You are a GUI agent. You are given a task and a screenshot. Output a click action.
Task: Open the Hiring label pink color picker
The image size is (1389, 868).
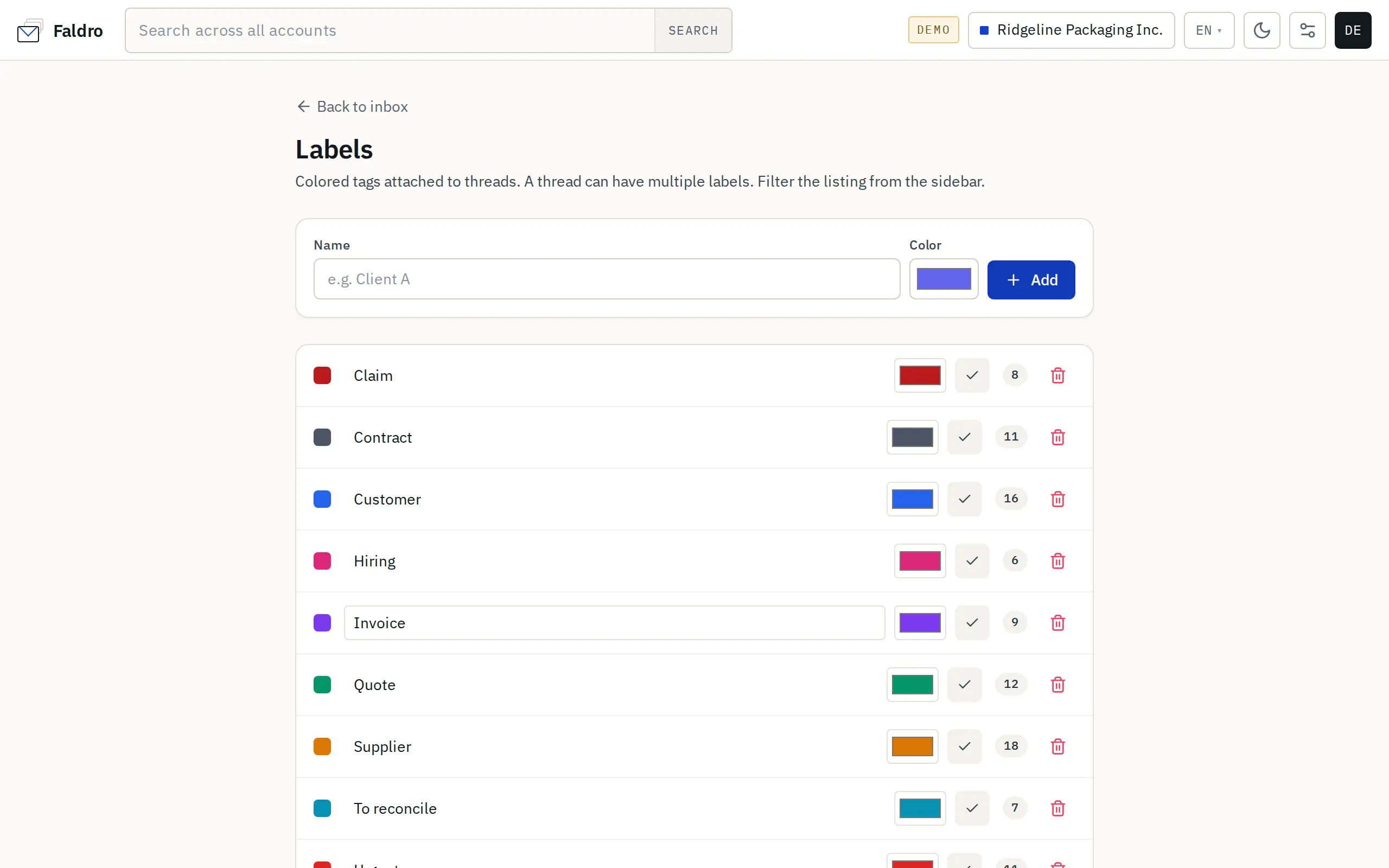pos(920,561)
